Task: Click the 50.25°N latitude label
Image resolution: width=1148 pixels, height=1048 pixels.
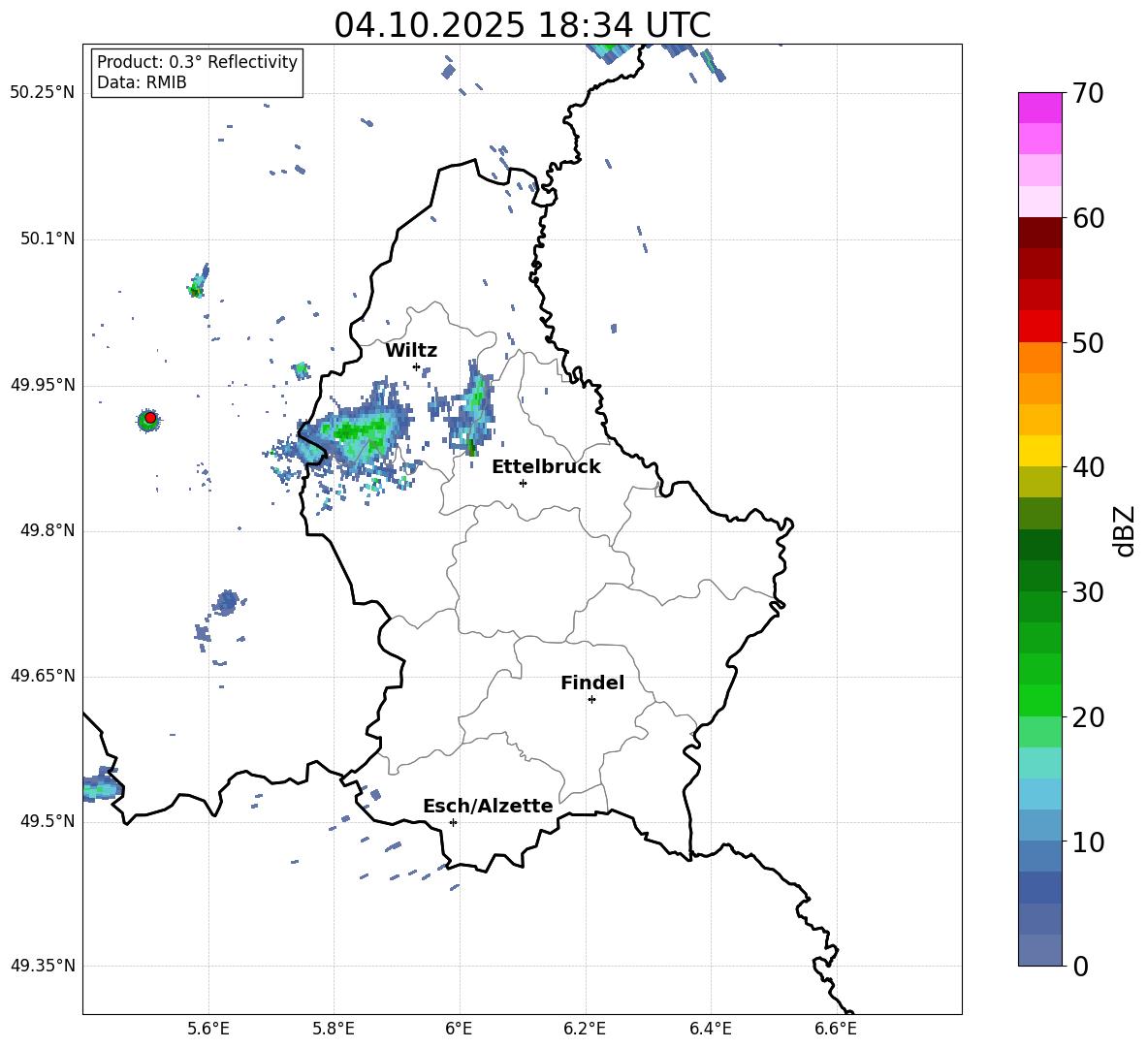Action: click(x=43, y=93)
